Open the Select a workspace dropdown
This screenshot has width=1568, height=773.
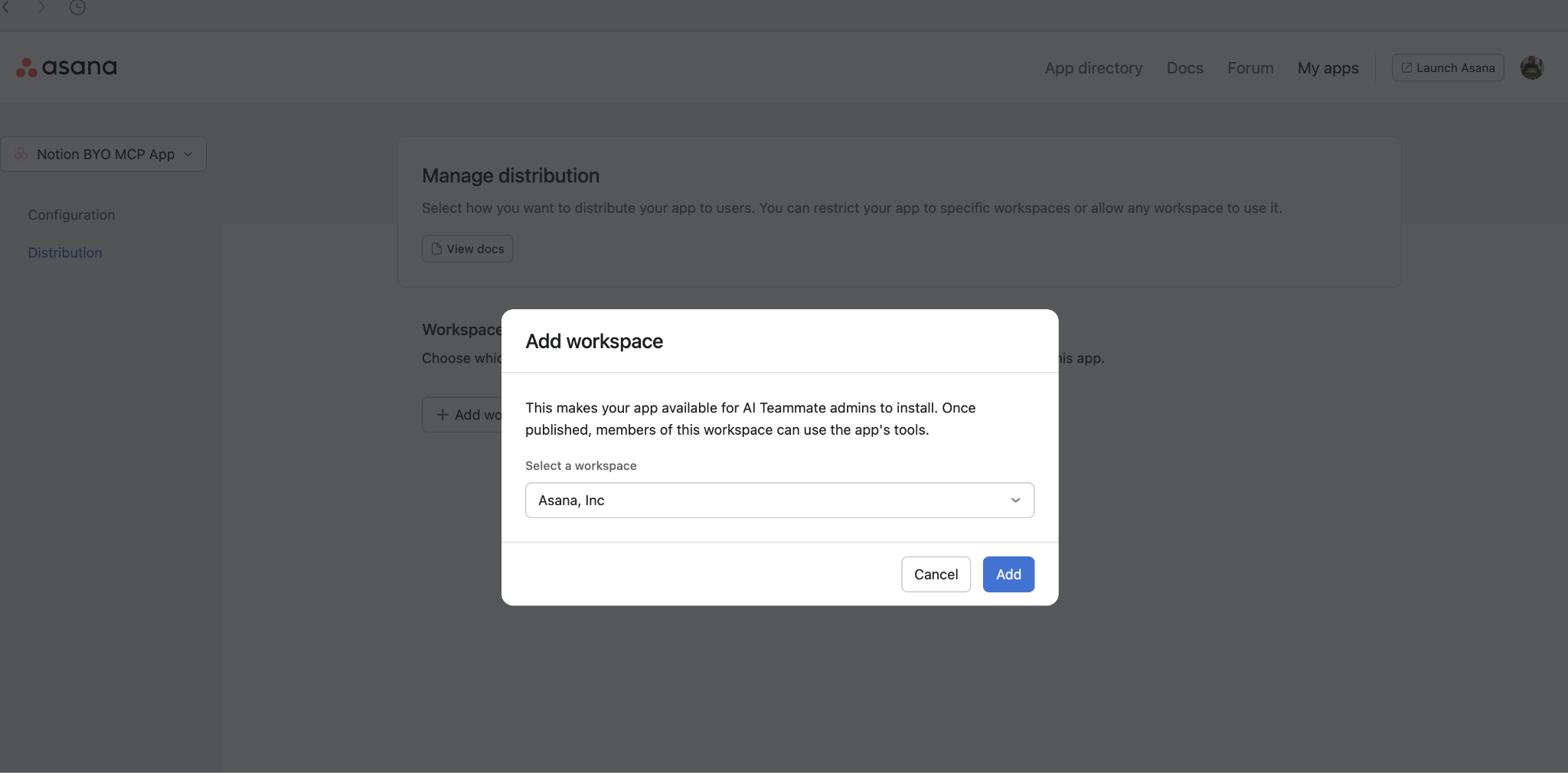(x=779, y=500)
